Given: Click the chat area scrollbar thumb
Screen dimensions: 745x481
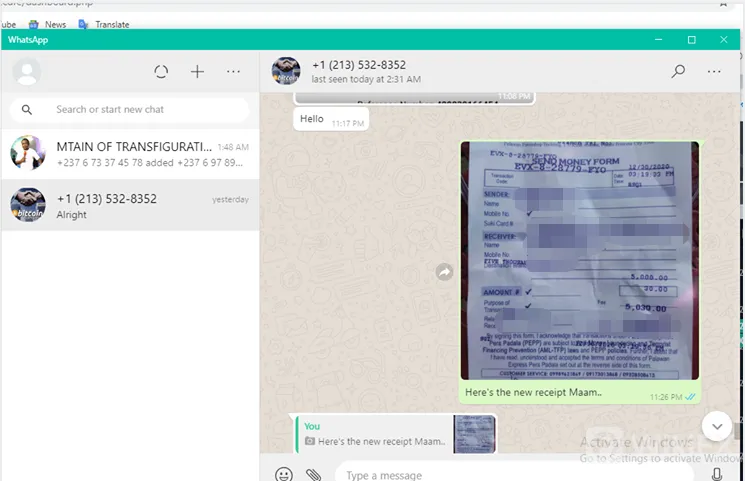Looking at the screenshot, I should point(736,431).
